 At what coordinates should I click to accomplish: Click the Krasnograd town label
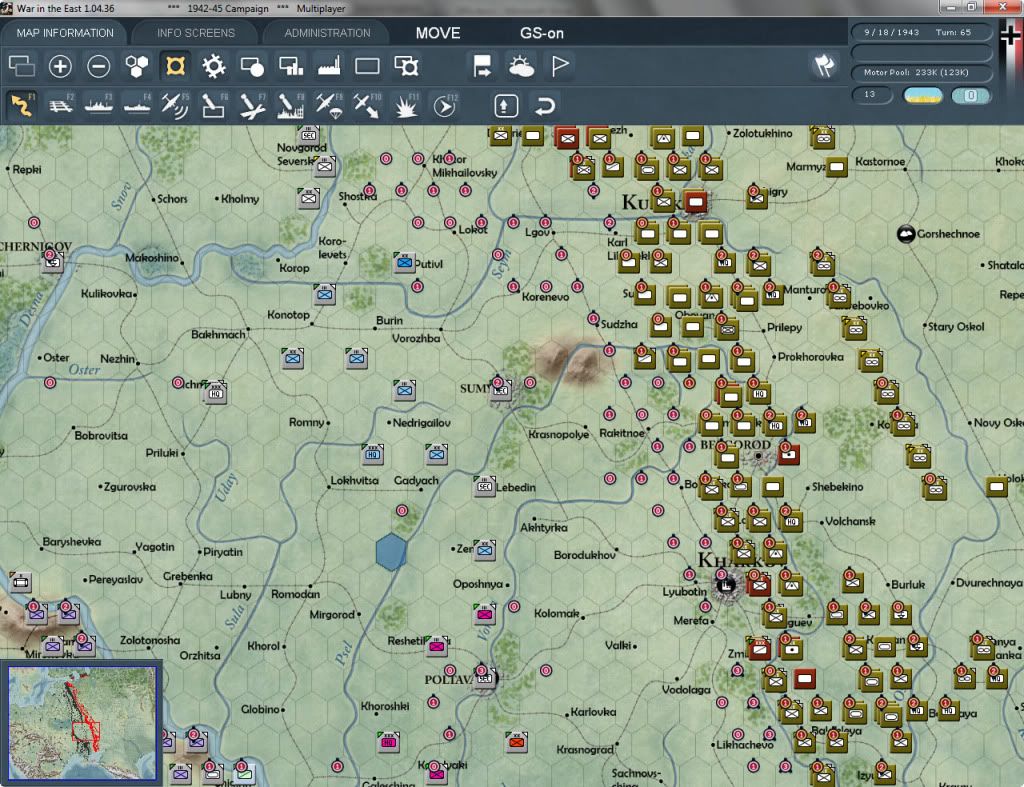(x=584, y=750)
